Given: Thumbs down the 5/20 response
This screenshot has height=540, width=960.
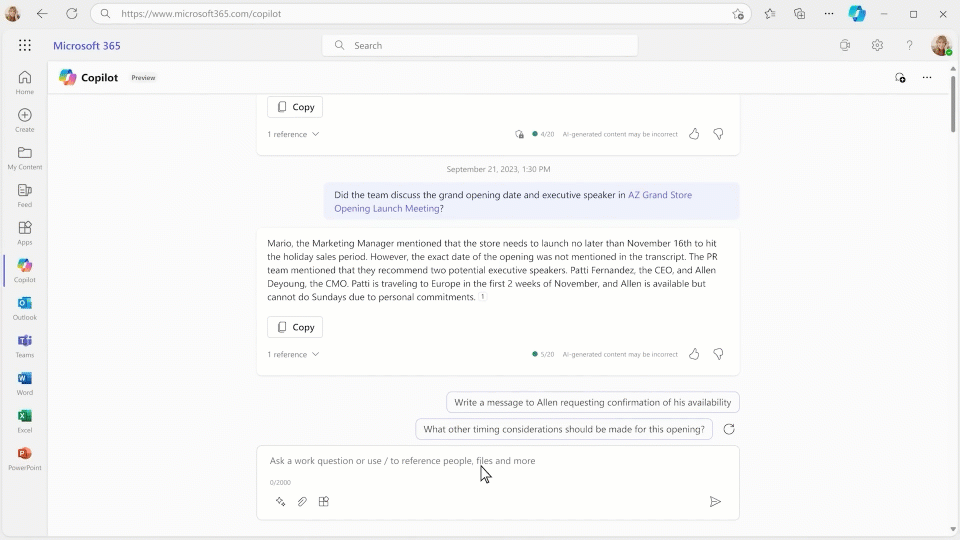Looking at the screenshot, I should point(718,354).
